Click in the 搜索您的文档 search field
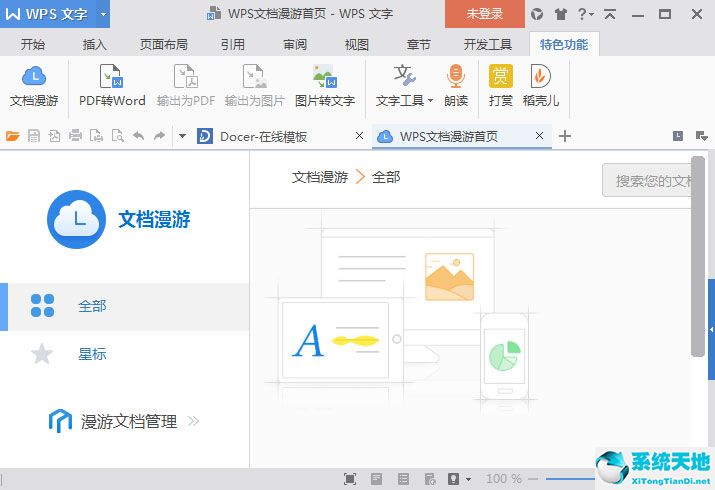 tap(647, 181)
